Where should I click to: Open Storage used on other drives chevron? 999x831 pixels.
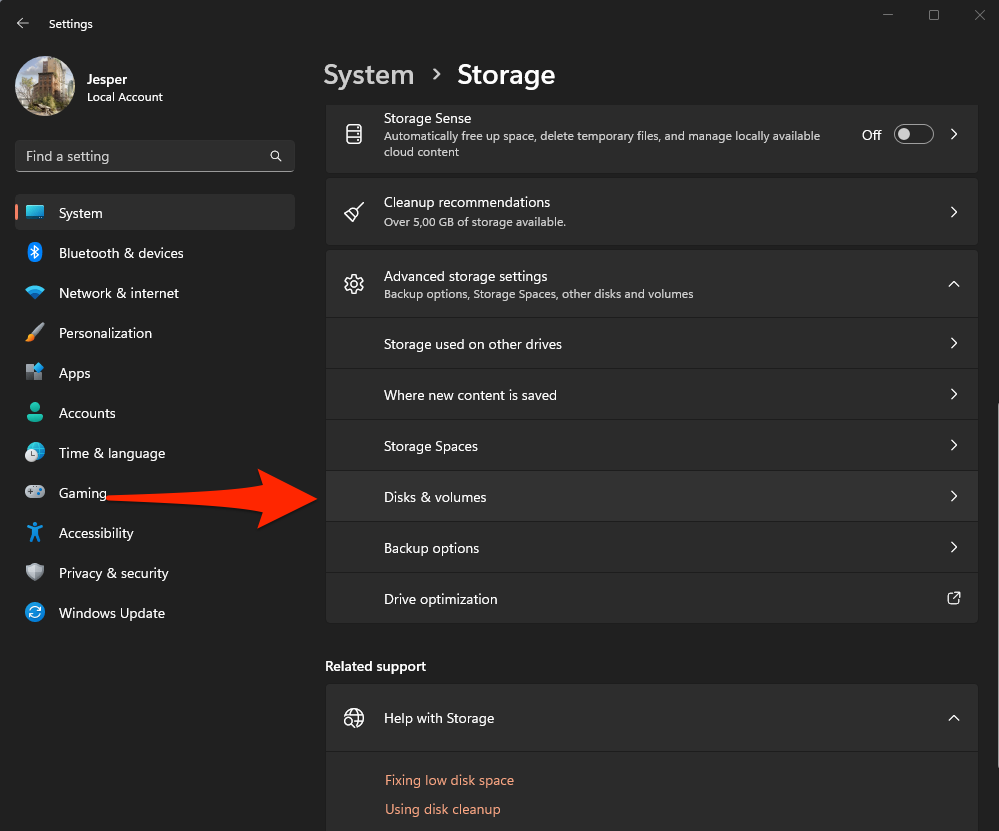(954, 343)
